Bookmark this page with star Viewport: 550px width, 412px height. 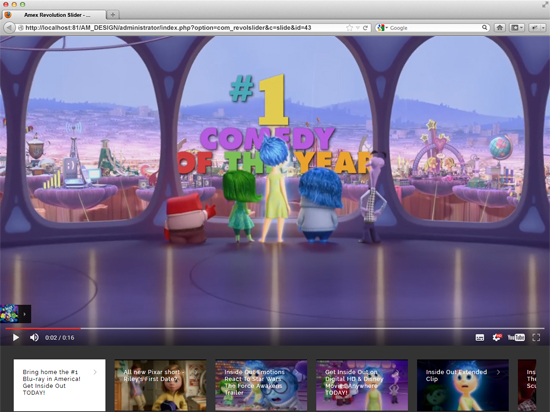point(349,28)
